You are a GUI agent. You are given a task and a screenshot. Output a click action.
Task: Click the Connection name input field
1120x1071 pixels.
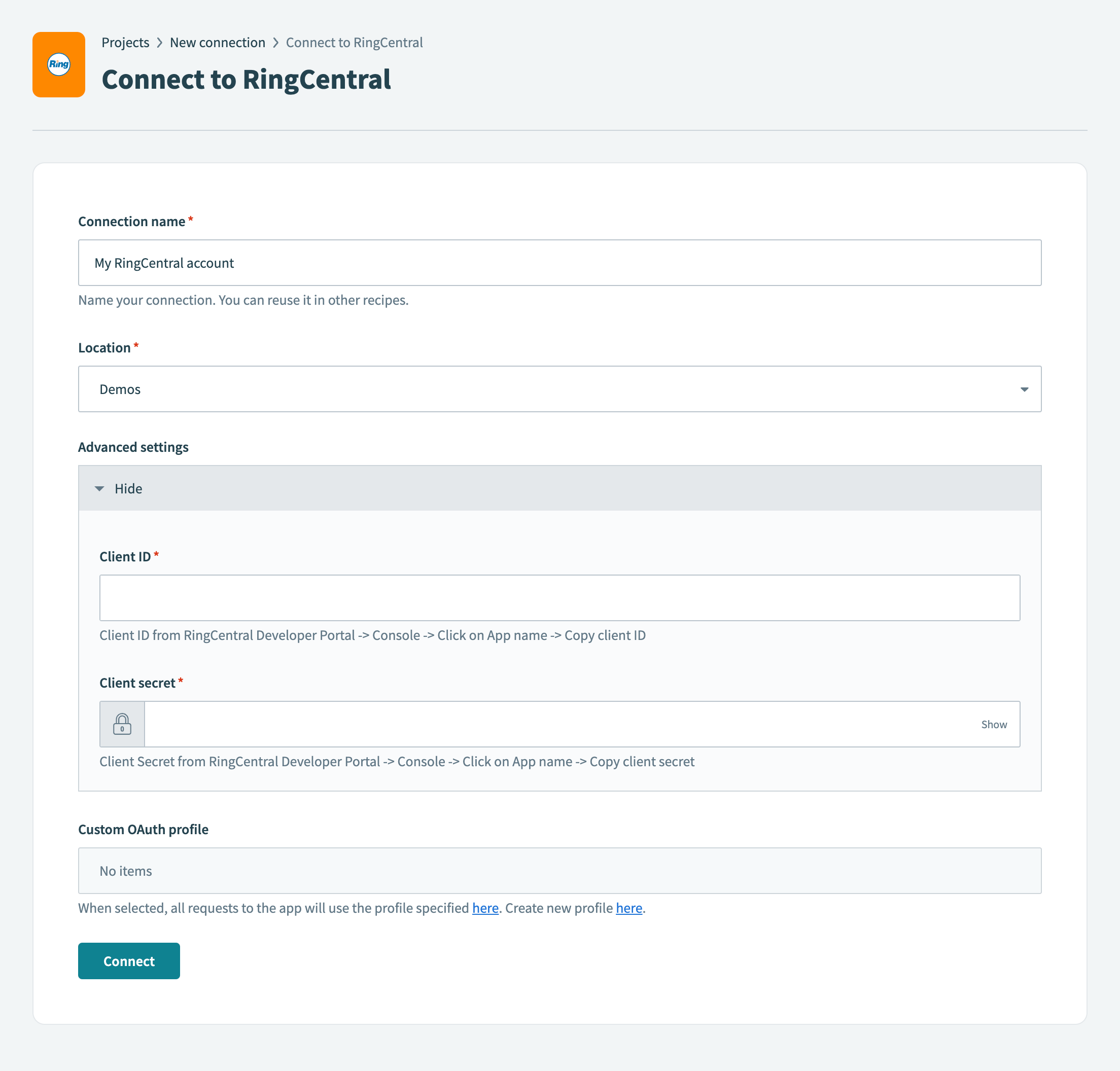[x=559, y=263]
